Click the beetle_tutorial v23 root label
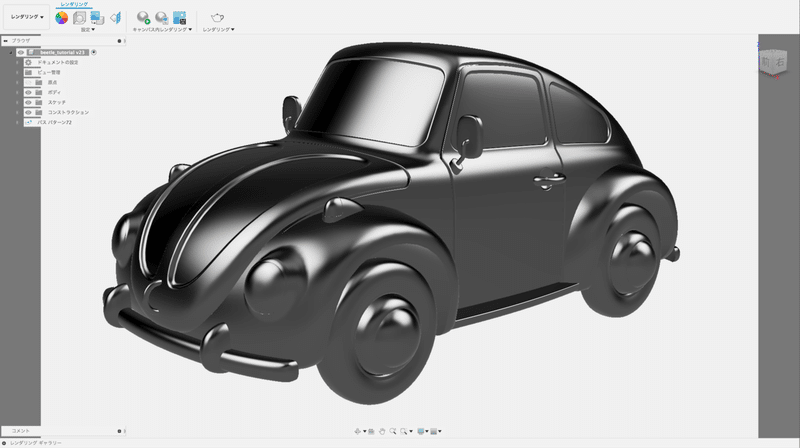The width and height of the screenshot is (800, 448). point(62,53)
